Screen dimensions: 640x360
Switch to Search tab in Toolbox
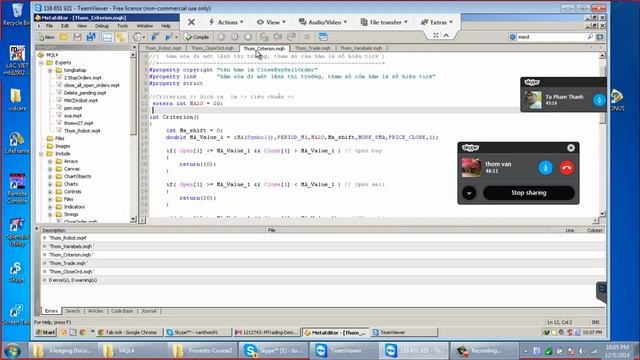[73, 311]
